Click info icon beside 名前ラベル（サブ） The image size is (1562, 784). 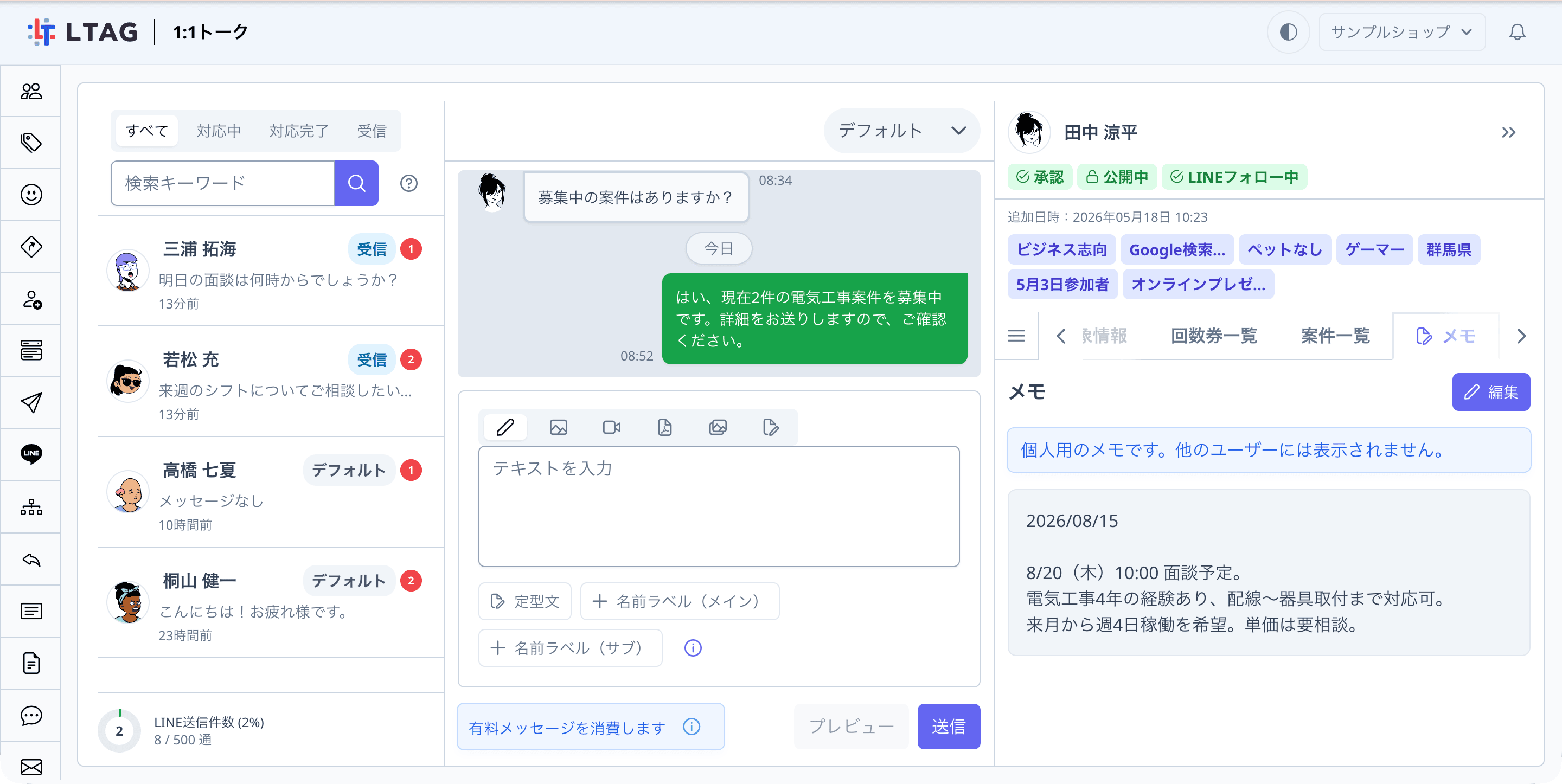coord(693,648)
